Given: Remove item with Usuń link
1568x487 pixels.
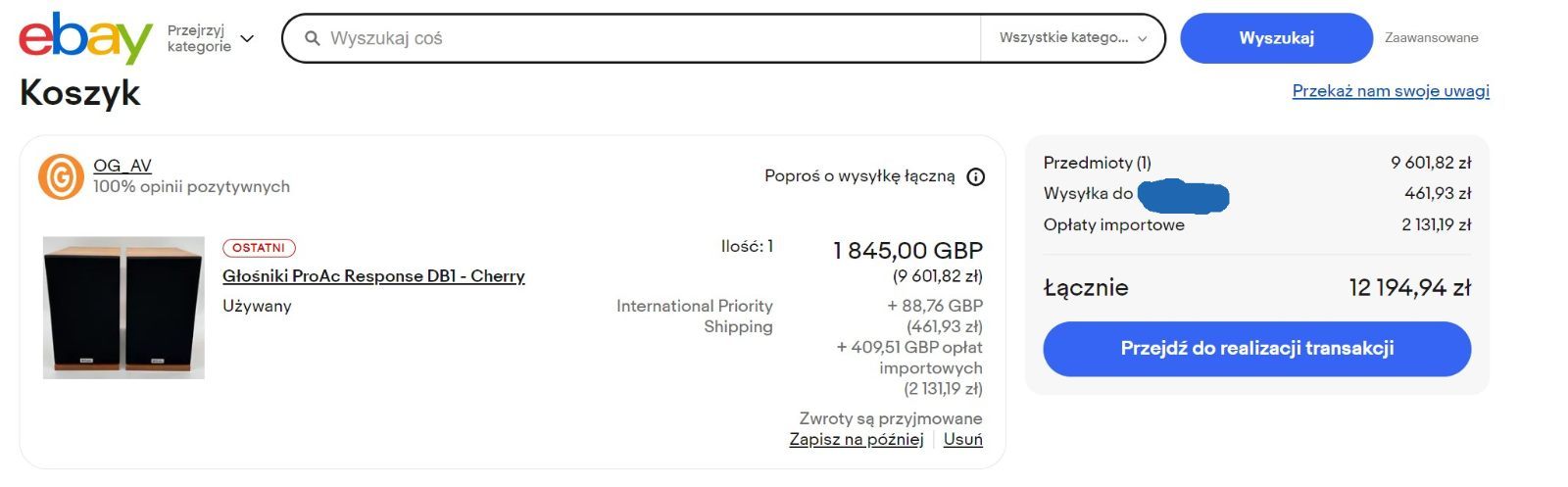Looking at the screenshot, I should tap(962, 439).
